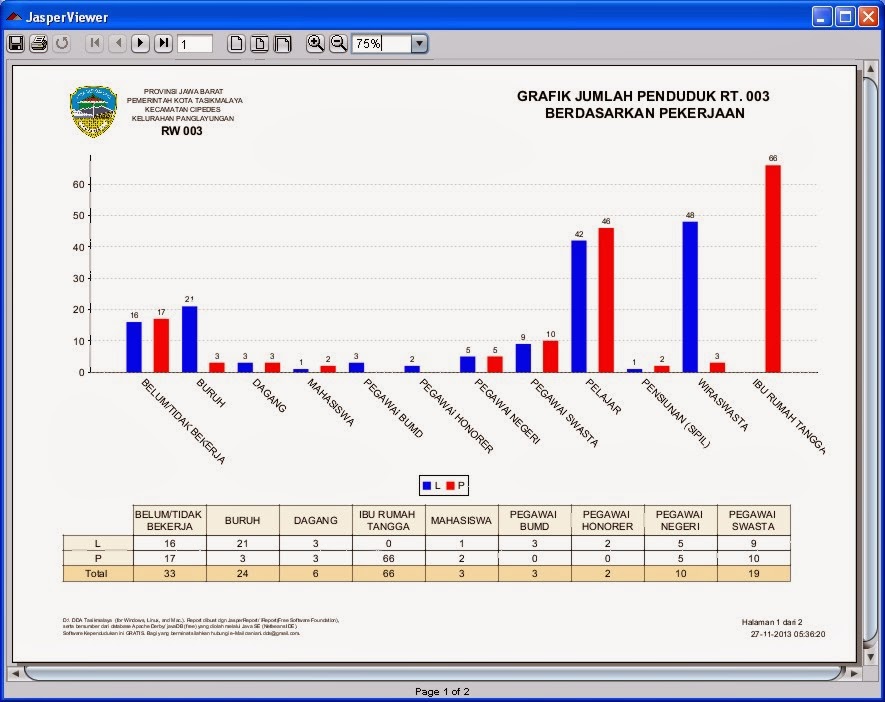The width and height of the screenshot is (885, 702).
Task: Click the red P legend swatch
Action: [x=450, y=485]
